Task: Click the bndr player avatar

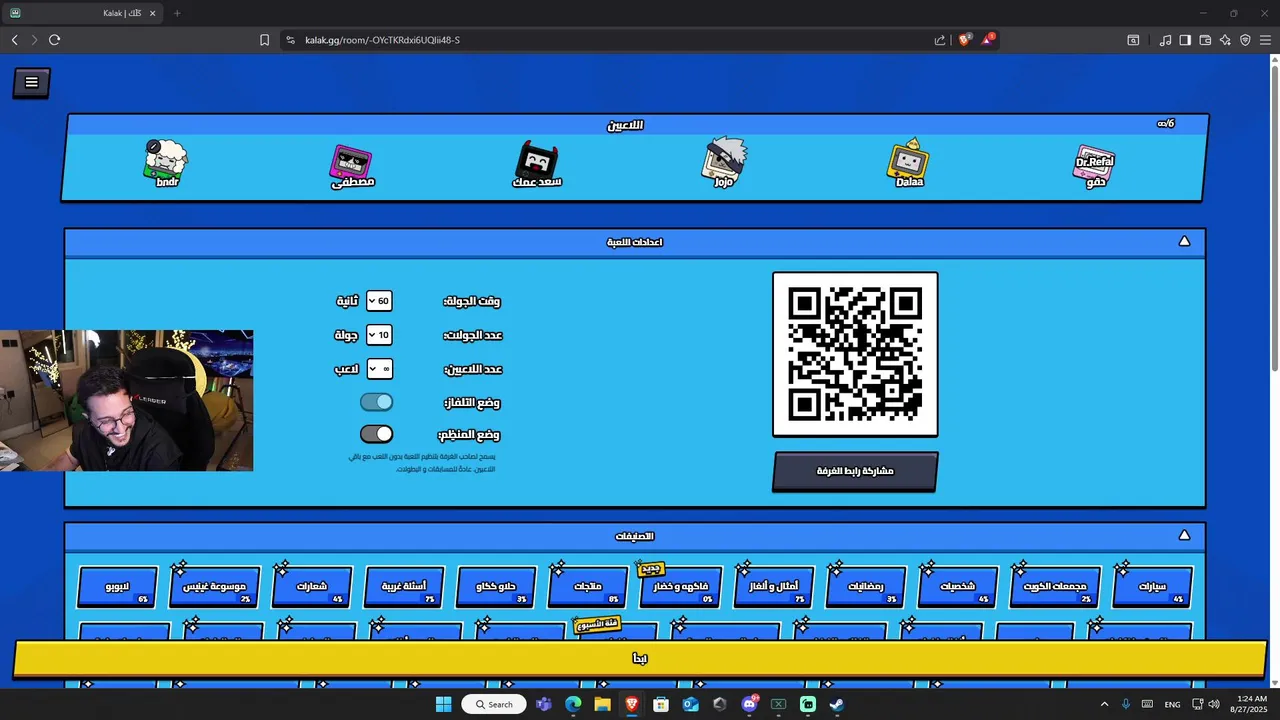Action: [x=166, y=163]
